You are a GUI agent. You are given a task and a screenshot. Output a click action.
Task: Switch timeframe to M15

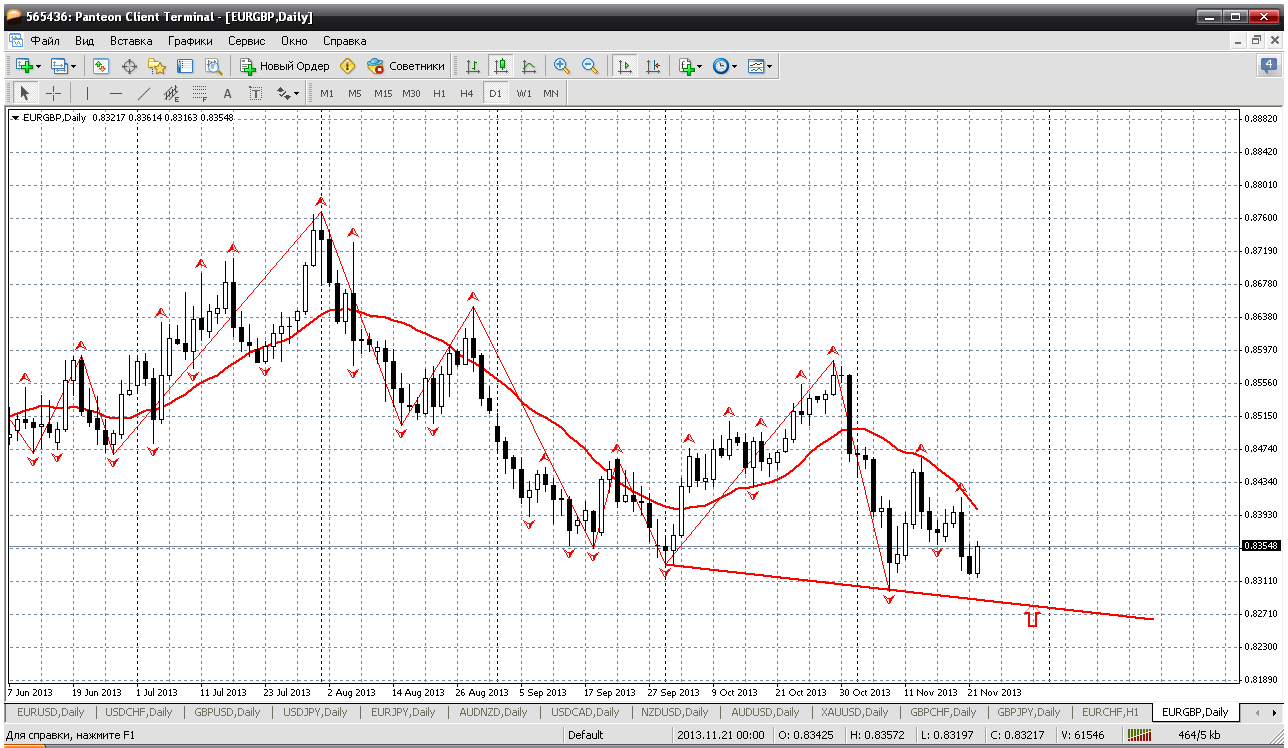coord(383,93)
